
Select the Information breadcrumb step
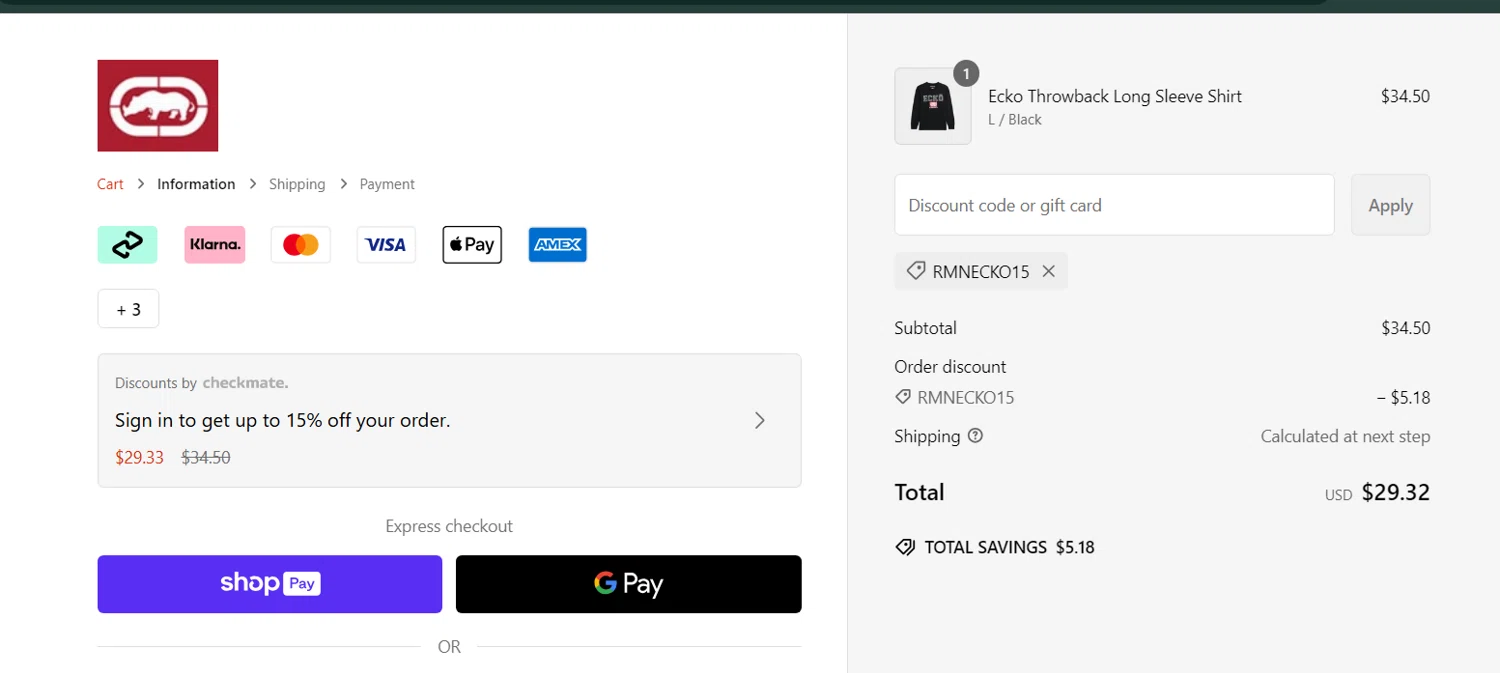(196, 184)
